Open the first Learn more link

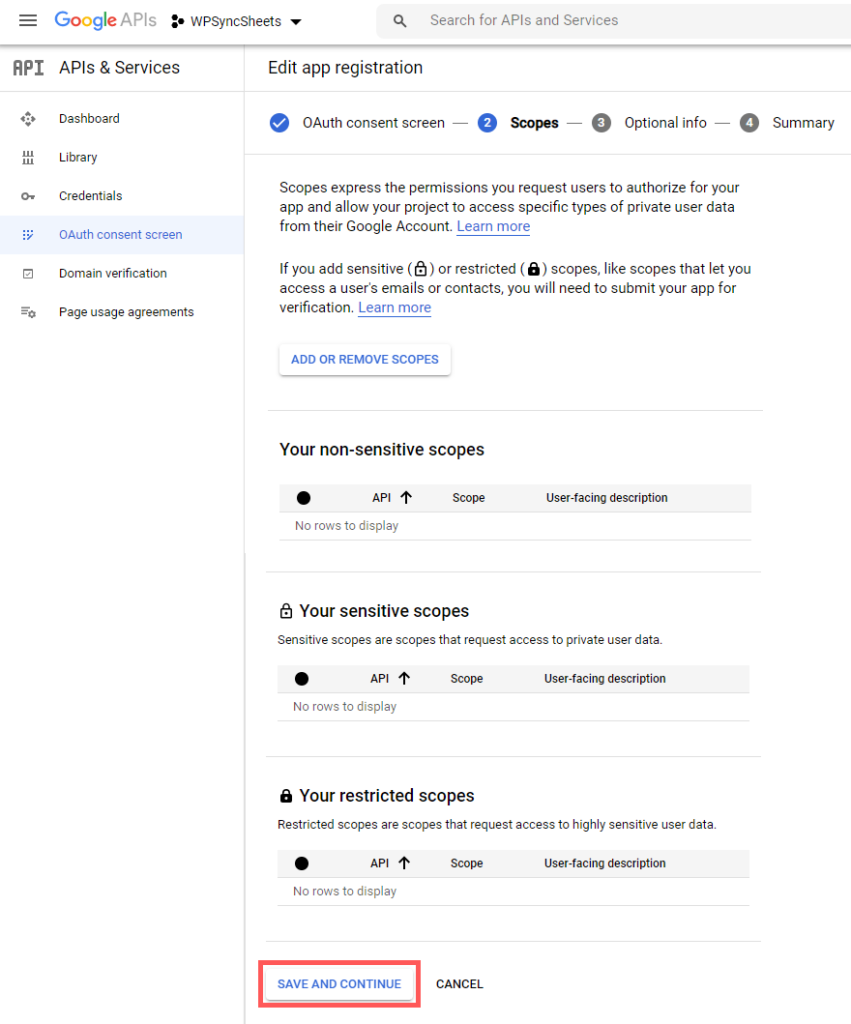click(x=493, y=227)
